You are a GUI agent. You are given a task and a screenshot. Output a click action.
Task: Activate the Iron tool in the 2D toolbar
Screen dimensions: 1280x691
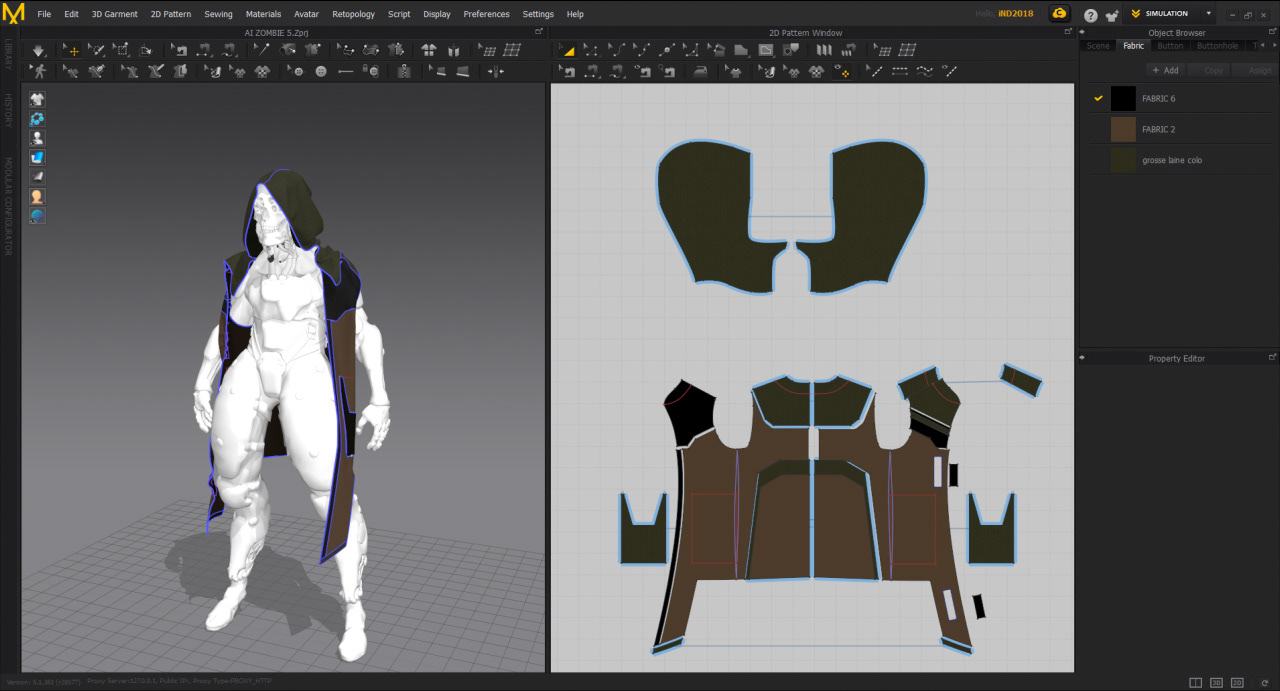700,71
